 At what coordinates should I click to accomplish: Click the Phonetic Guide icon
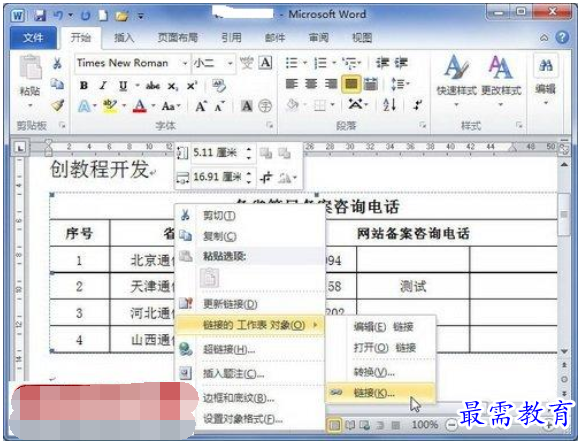pyautogui.click(x=246, y=63)
